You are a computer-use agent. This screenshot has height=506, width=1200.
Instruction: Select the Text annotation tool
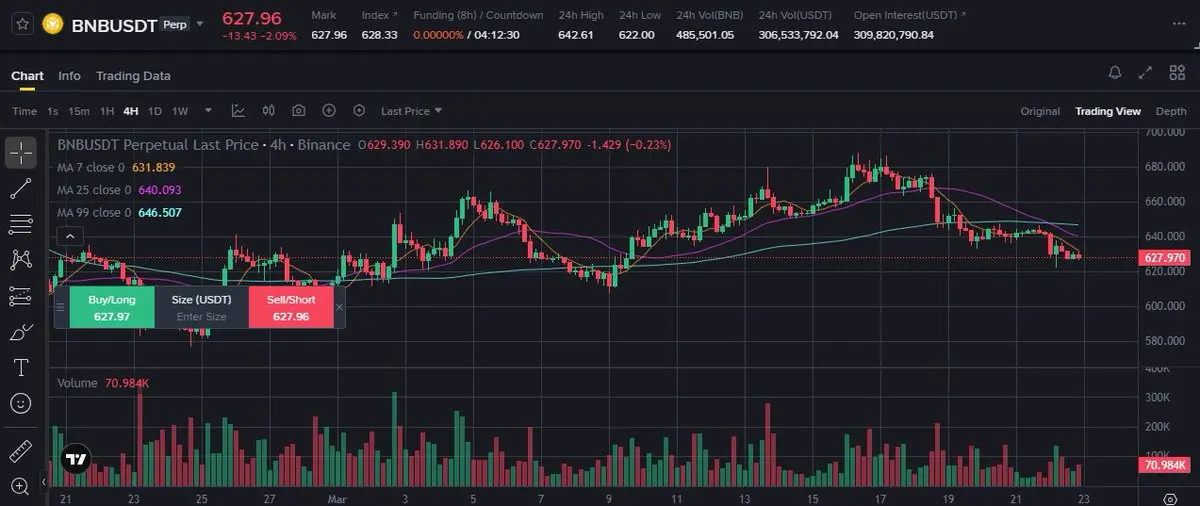[21, 368]
